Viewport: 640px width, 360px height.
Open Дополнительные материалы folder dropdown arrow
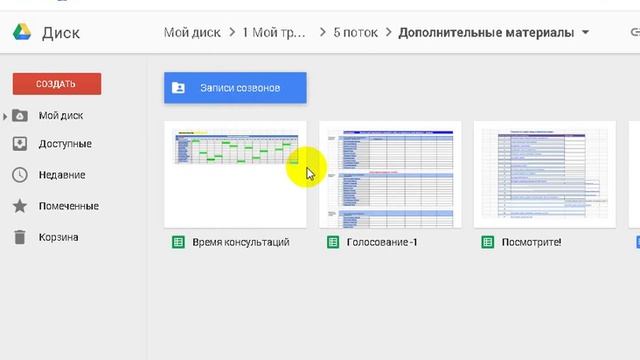click(x=585, y=32)
